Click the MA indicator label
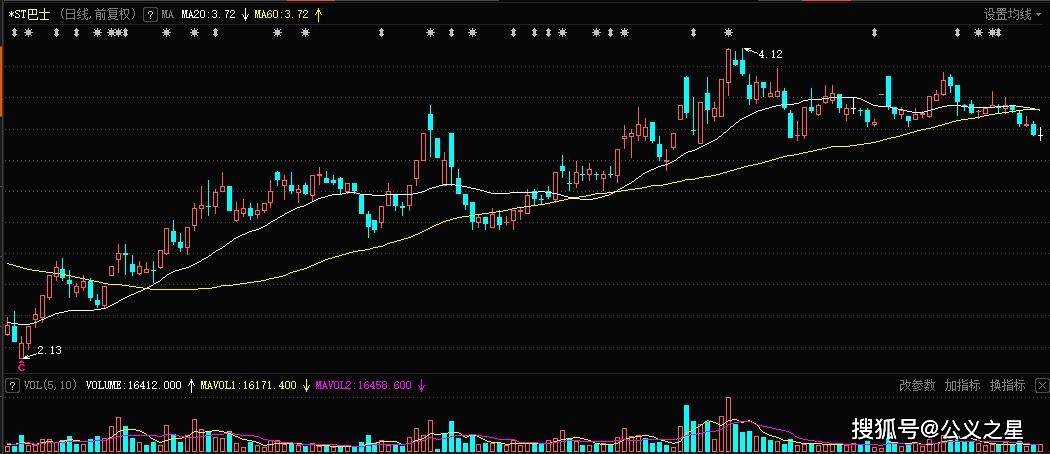 (x=167, y=13)
